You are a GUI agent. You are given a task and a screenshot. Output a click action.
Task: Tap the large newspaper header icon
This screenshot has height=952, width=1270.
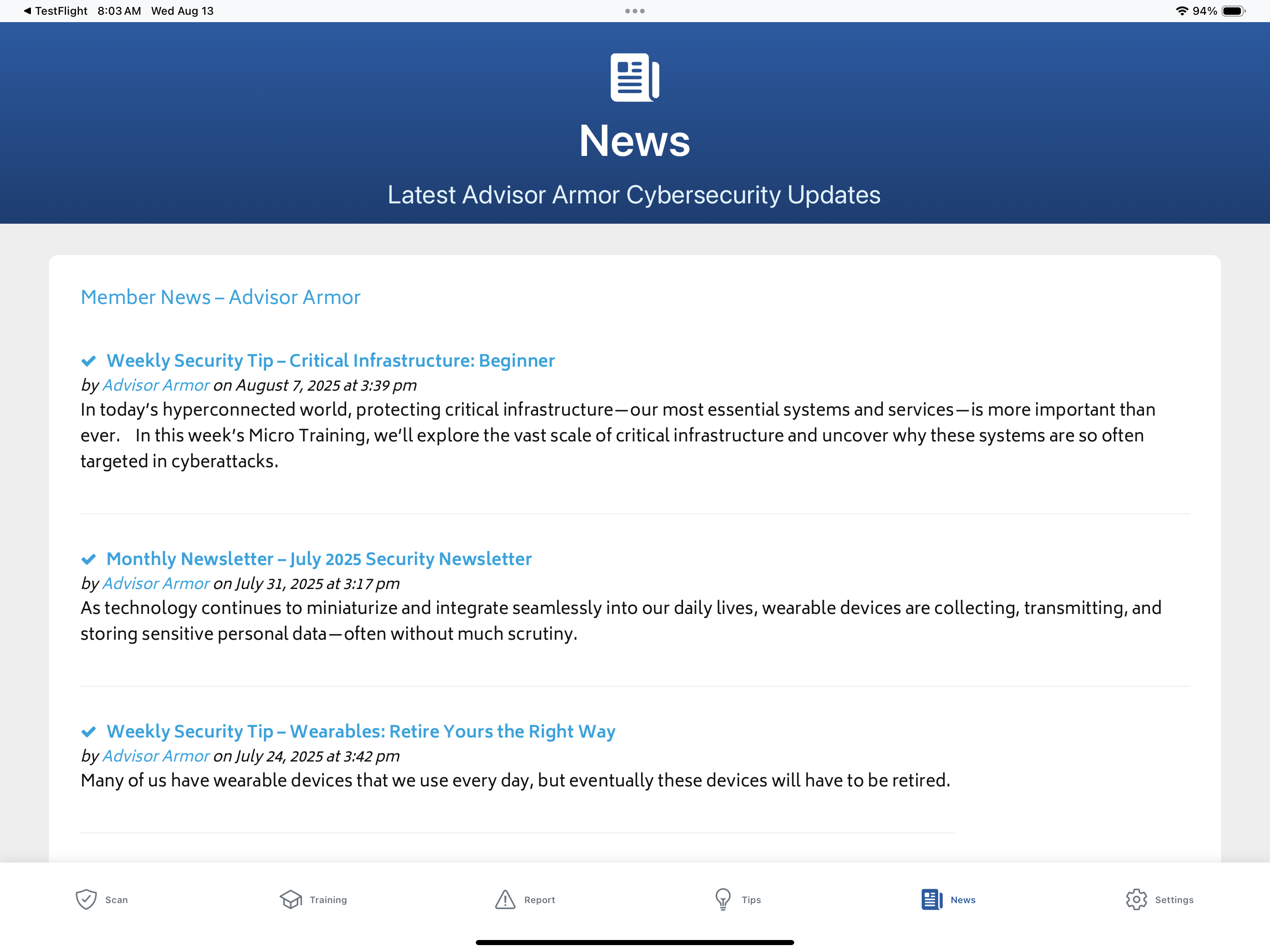click(635, 77)
